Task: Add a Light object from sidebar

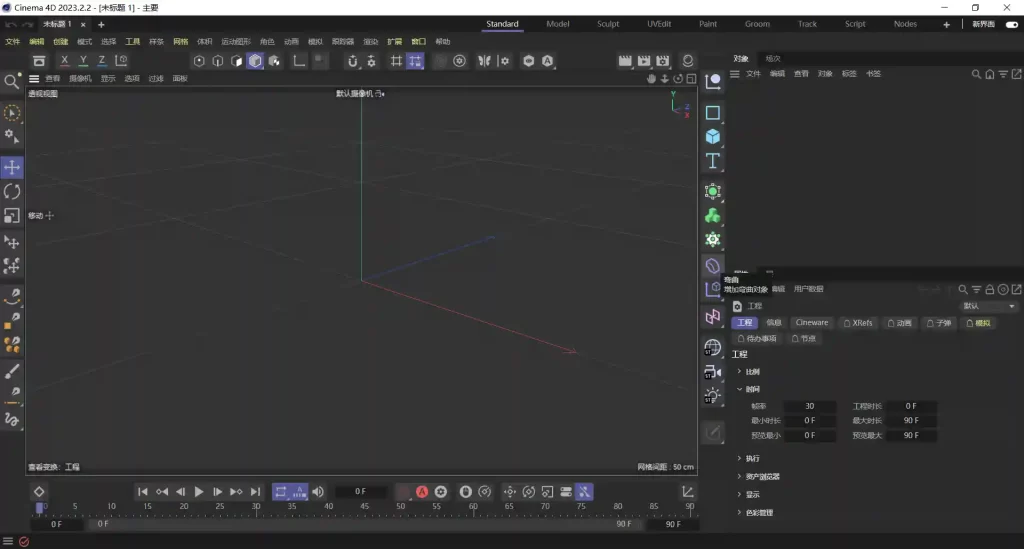Action: point(713,396)
